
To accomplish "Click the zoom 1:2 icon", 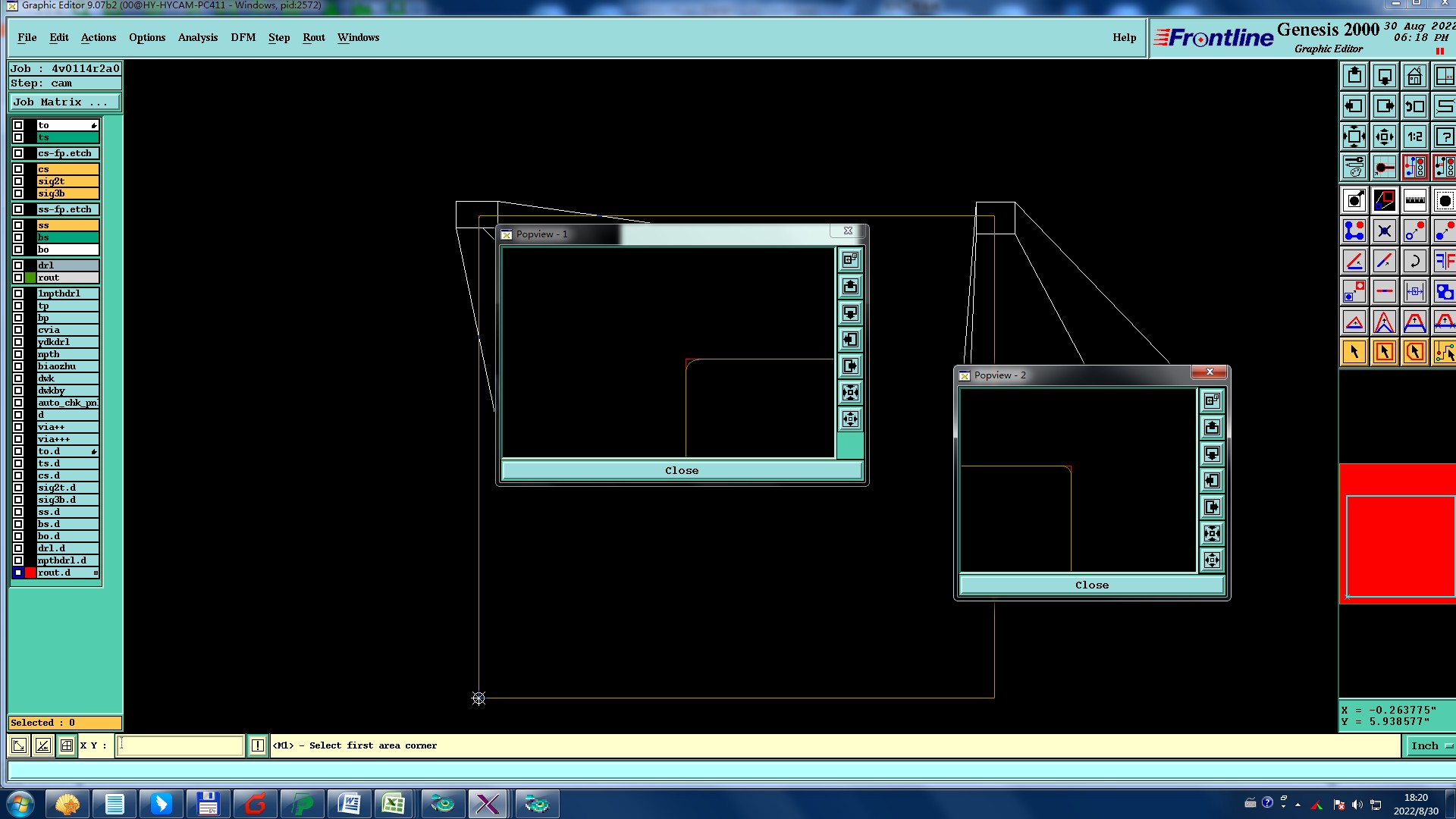I will [1414, 136].
